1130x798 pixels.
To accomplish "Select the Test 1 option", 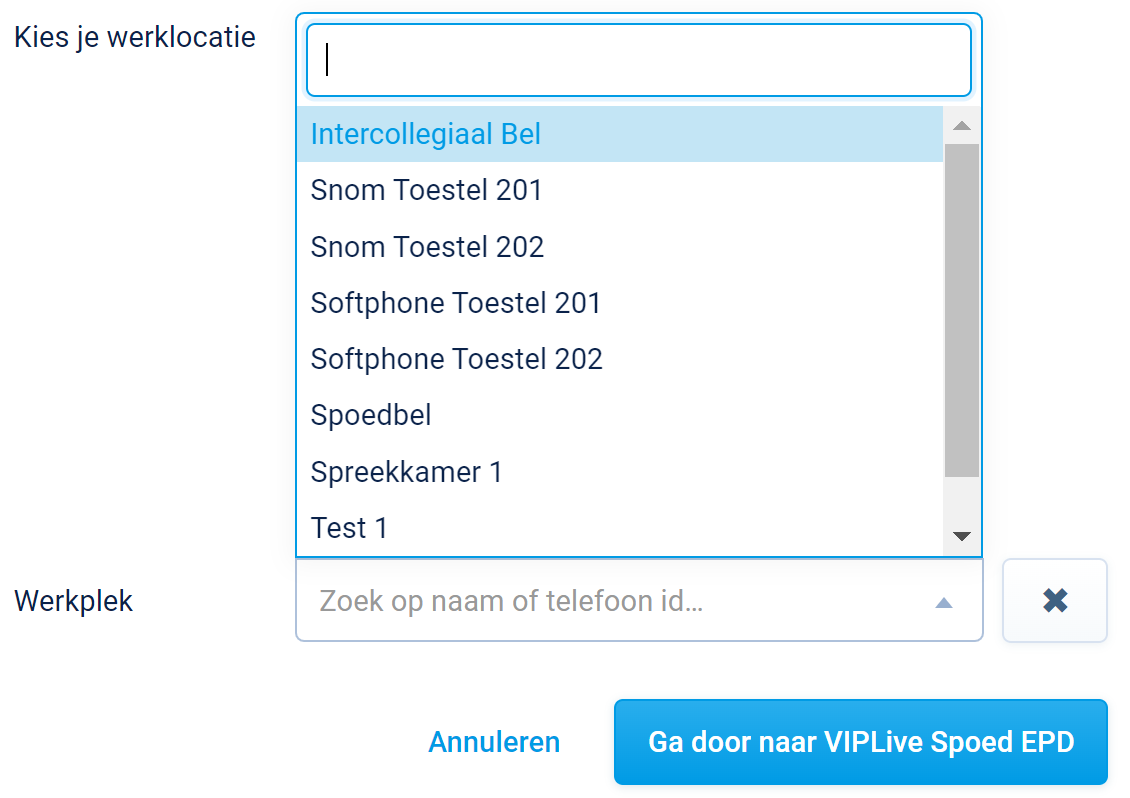I will click(x=349, y=527).
